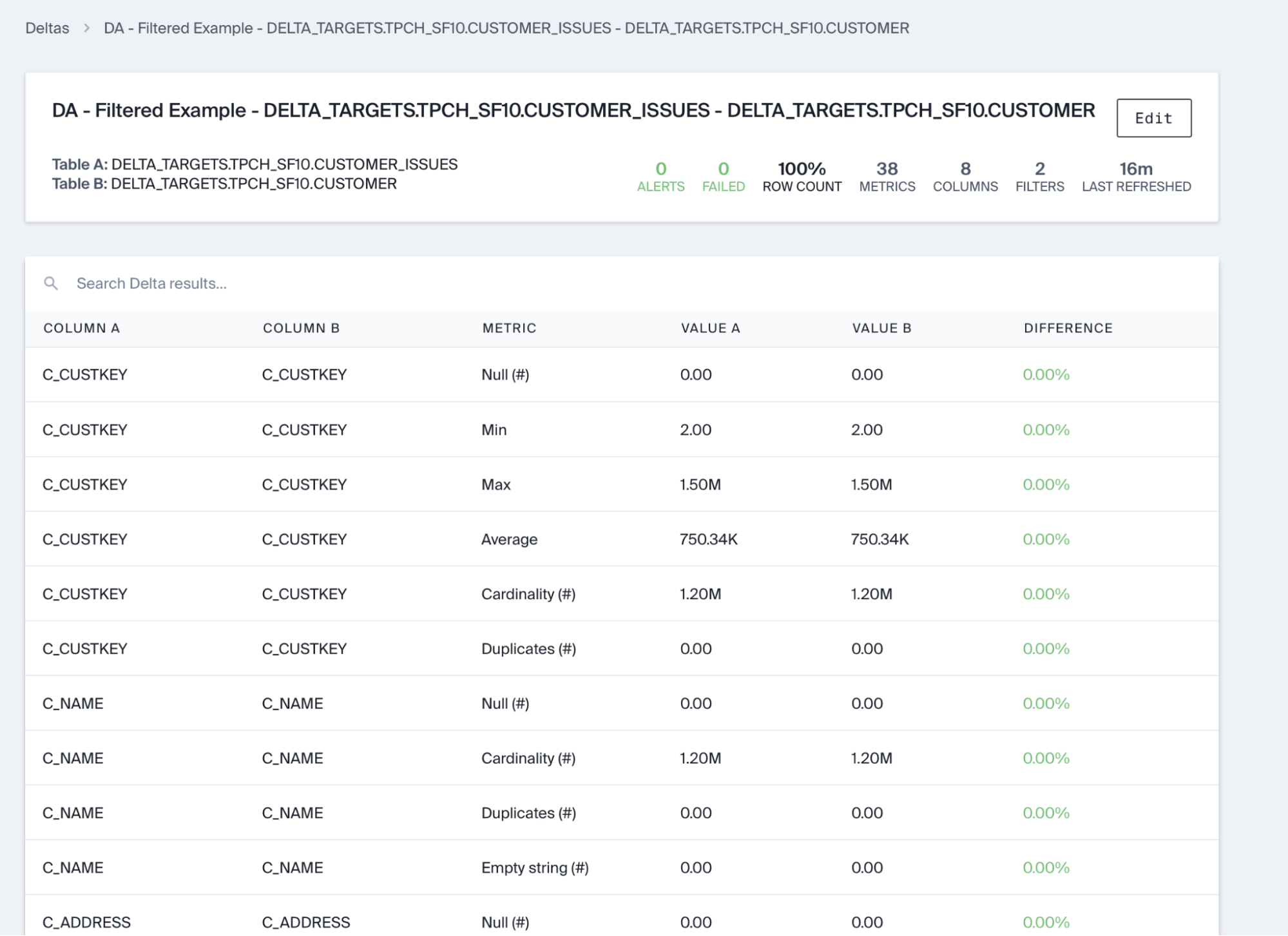Open the 0 ALERTS summary stat
Viewport: 1288px width, 936px height.
(x=660, y=177)
